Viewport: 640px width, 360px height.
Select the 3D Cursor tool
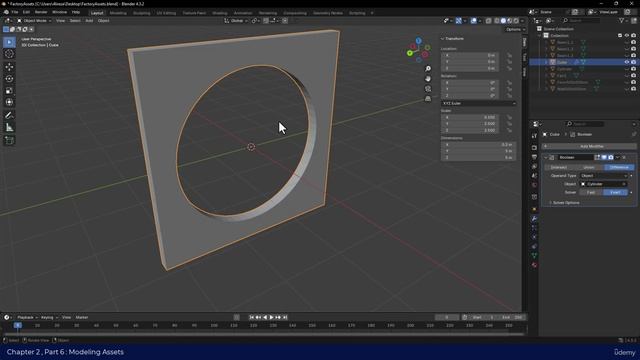(9, 54)
